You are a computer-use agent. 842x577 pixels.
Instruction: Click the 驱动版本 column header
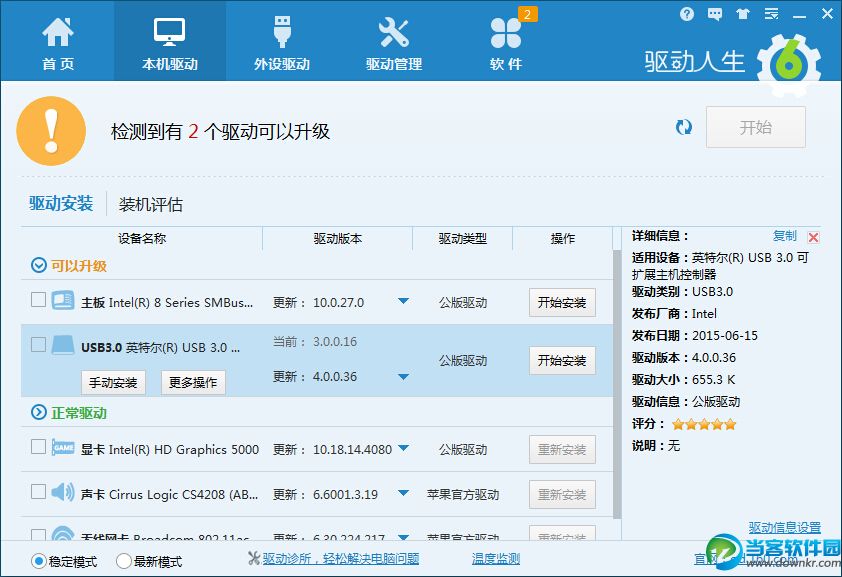tap(337, 238)
